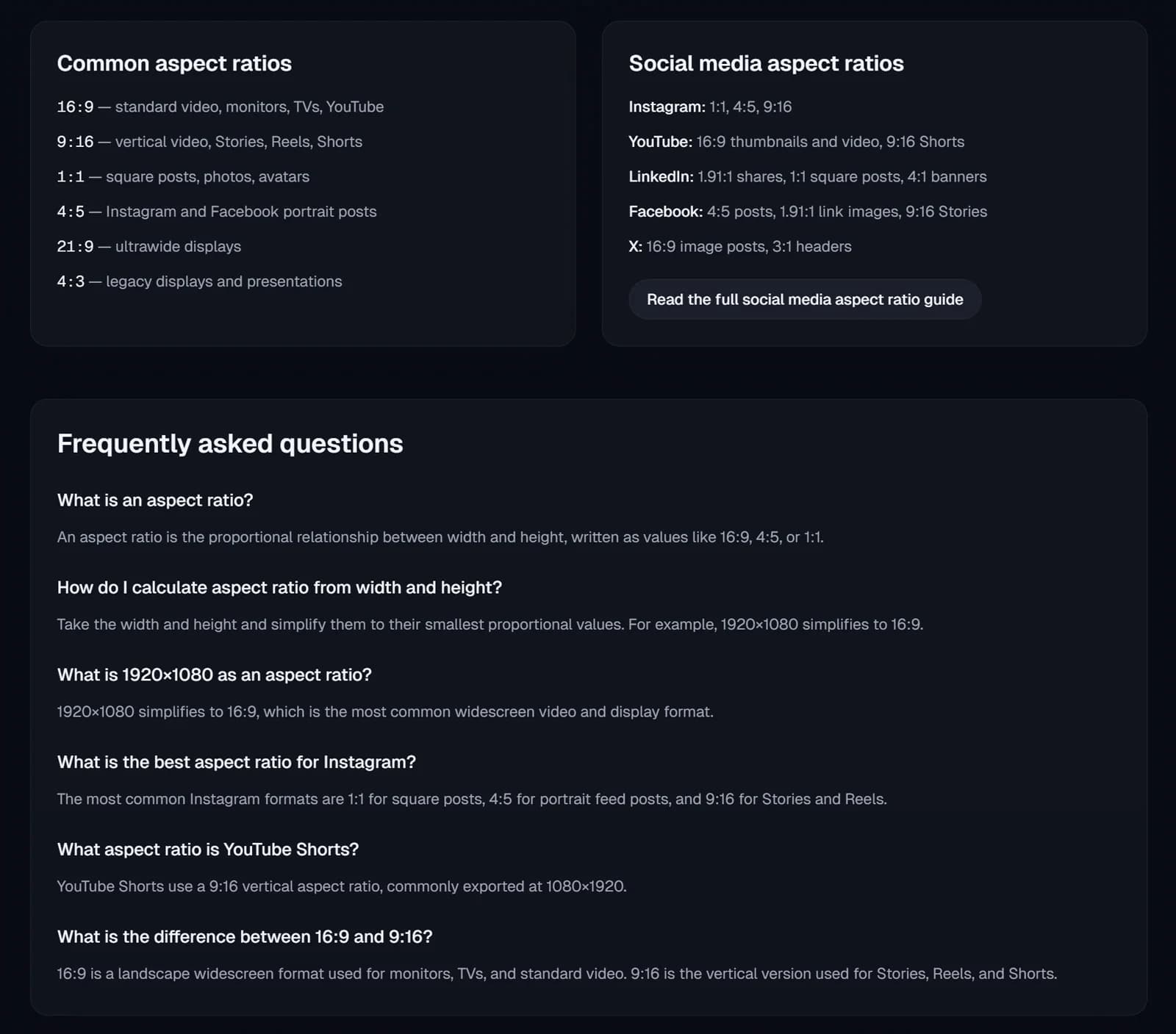Expand the How do I calculate aspect ratio question
The image size is (1176, 1034).
279,587
